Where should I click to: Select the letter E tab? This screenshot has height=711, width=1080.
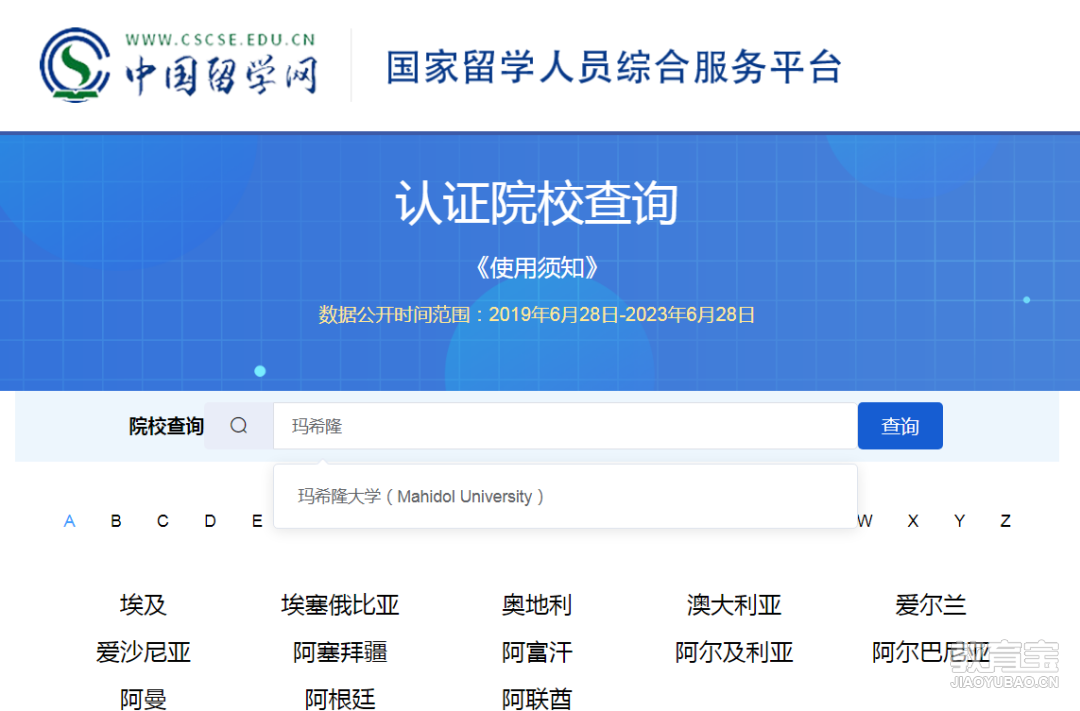[x=257, y=521]
